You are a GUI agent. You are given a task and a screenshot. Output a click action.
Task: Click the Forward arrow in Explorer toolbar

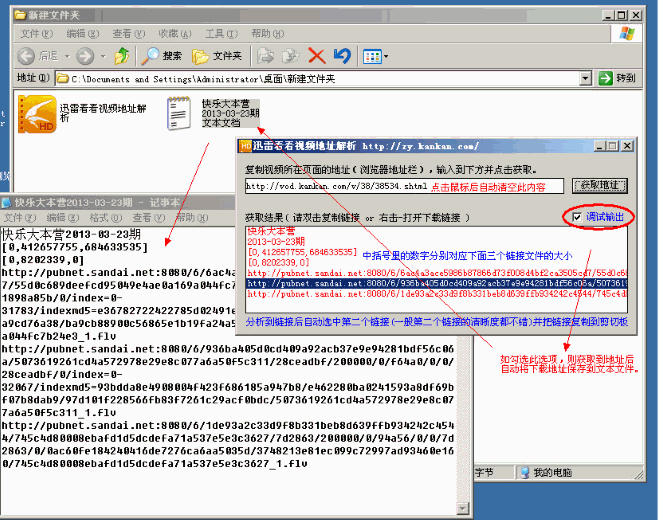82,56
